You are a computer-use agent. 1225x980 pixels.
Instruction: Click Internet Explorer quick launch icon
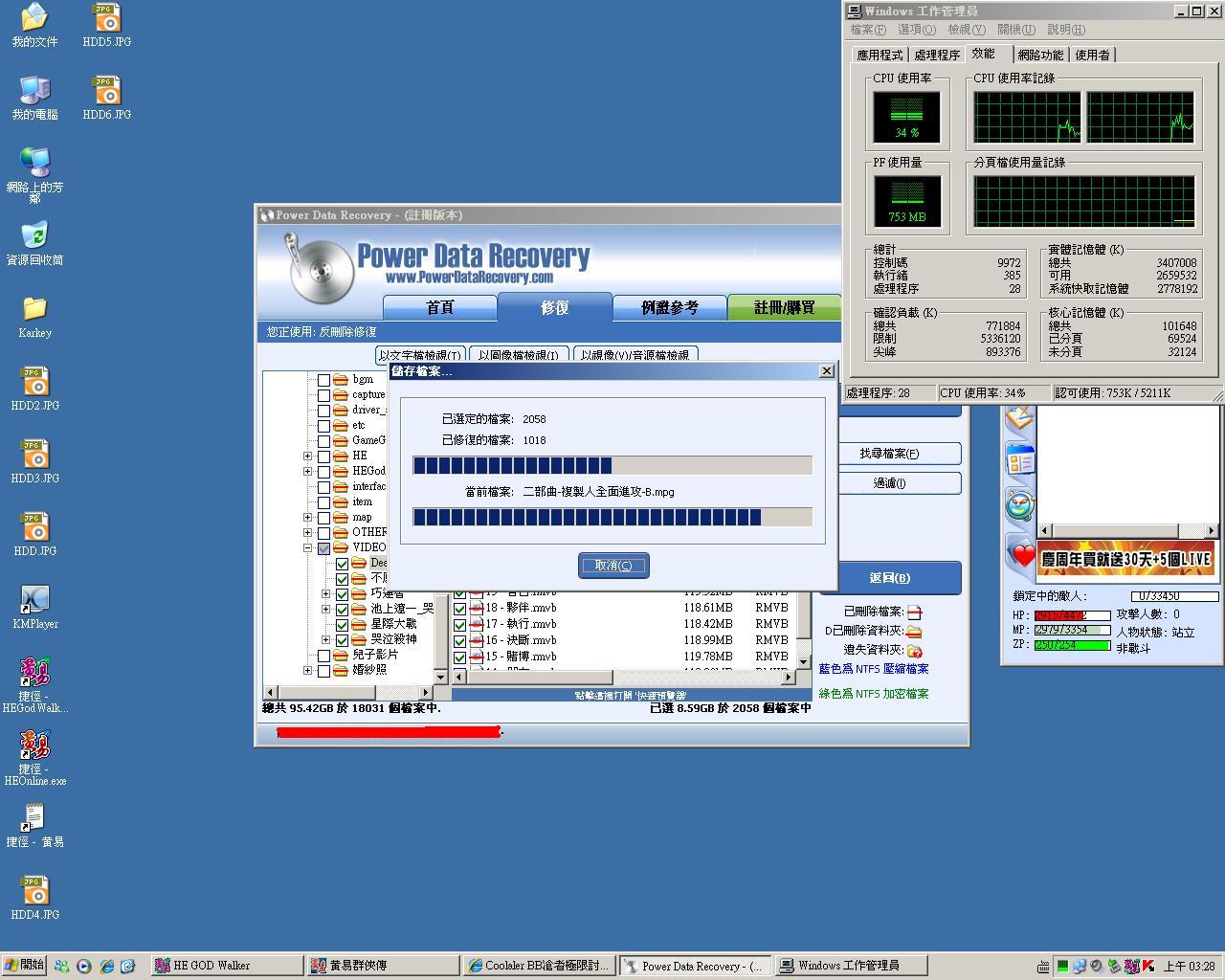pyautogui.click(x=106, y=966)
